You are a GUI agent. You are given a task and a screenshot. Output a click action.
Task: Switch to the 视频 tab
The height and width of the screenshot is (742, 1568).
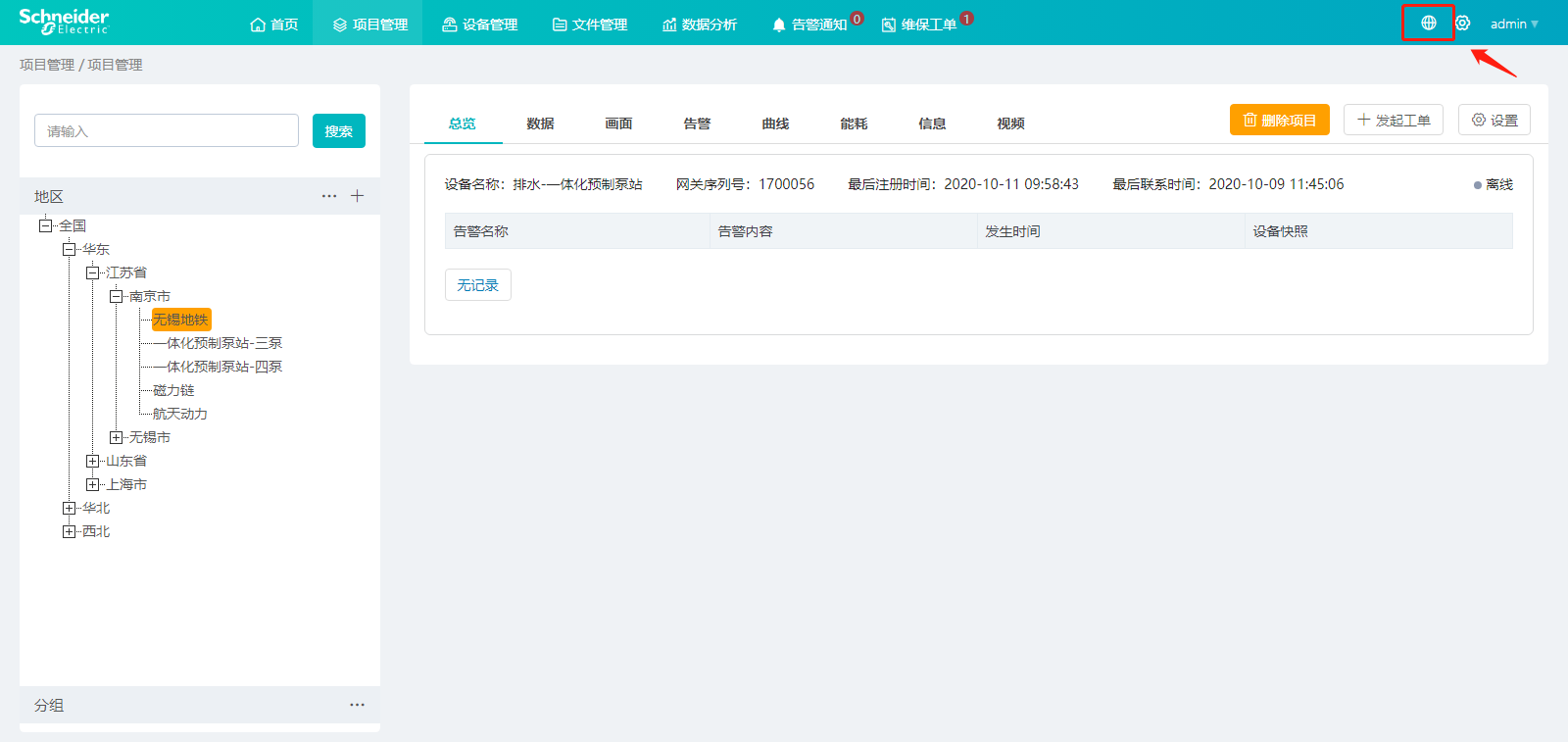1011,124
